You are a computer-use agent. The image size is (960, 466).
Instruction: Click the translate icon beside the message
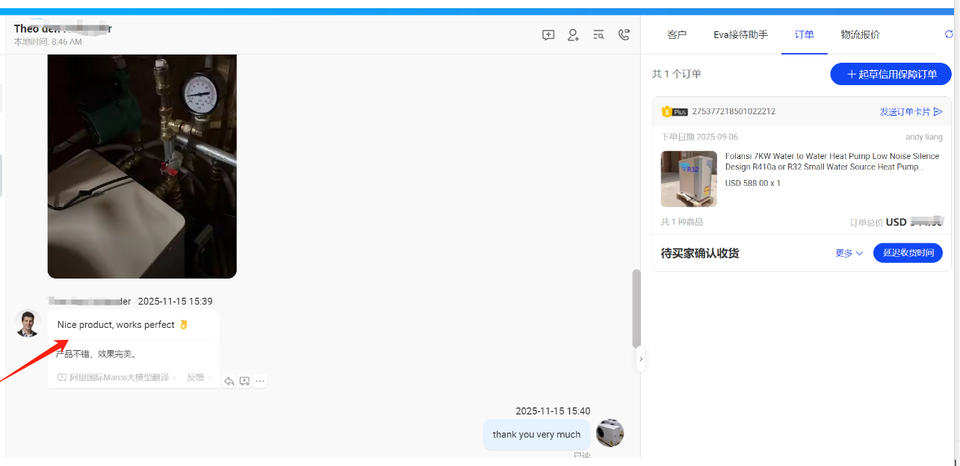tap(244, 381)
